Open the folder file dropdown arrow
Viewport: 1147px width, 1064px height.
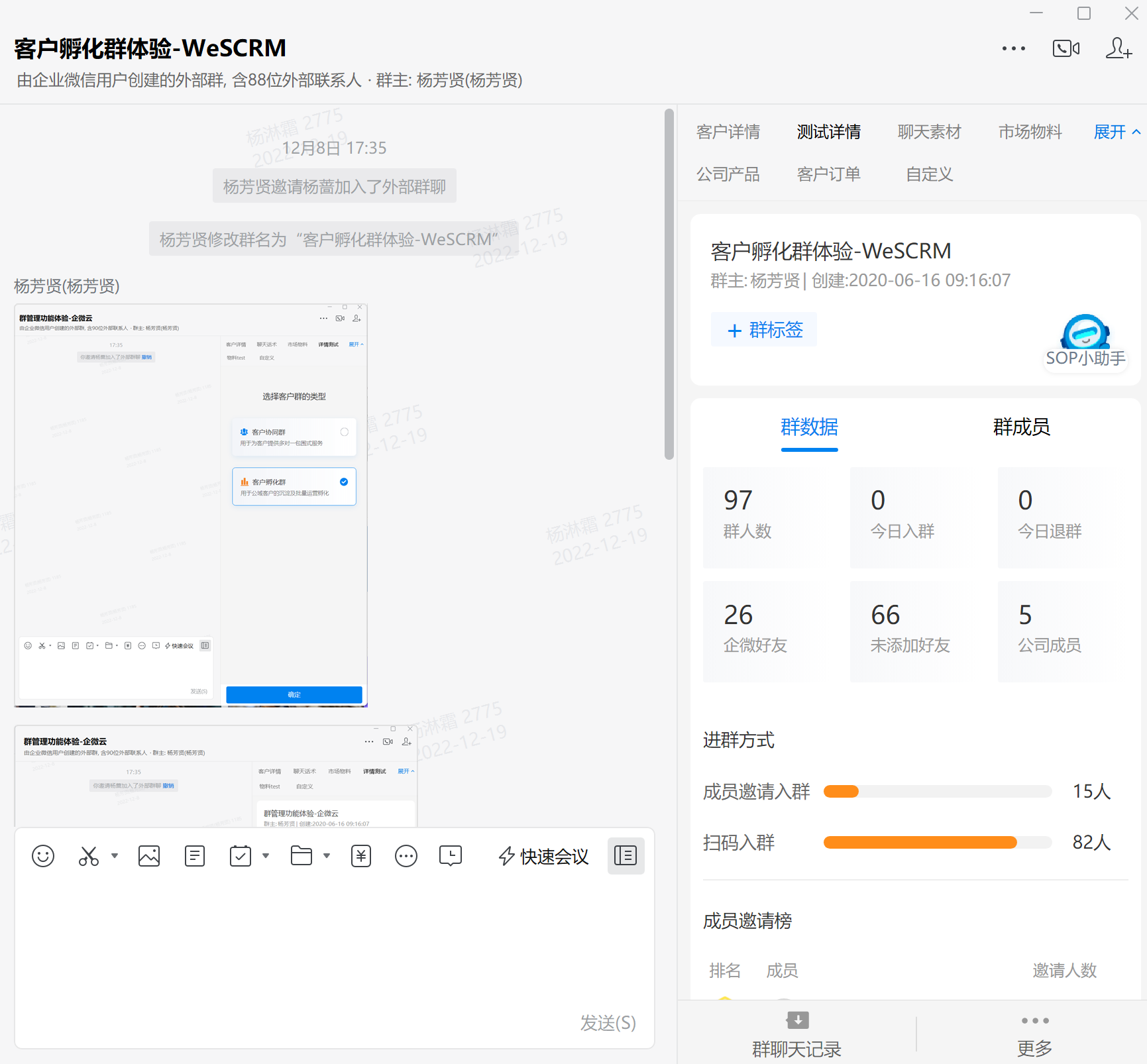click(x=327, y=856)
